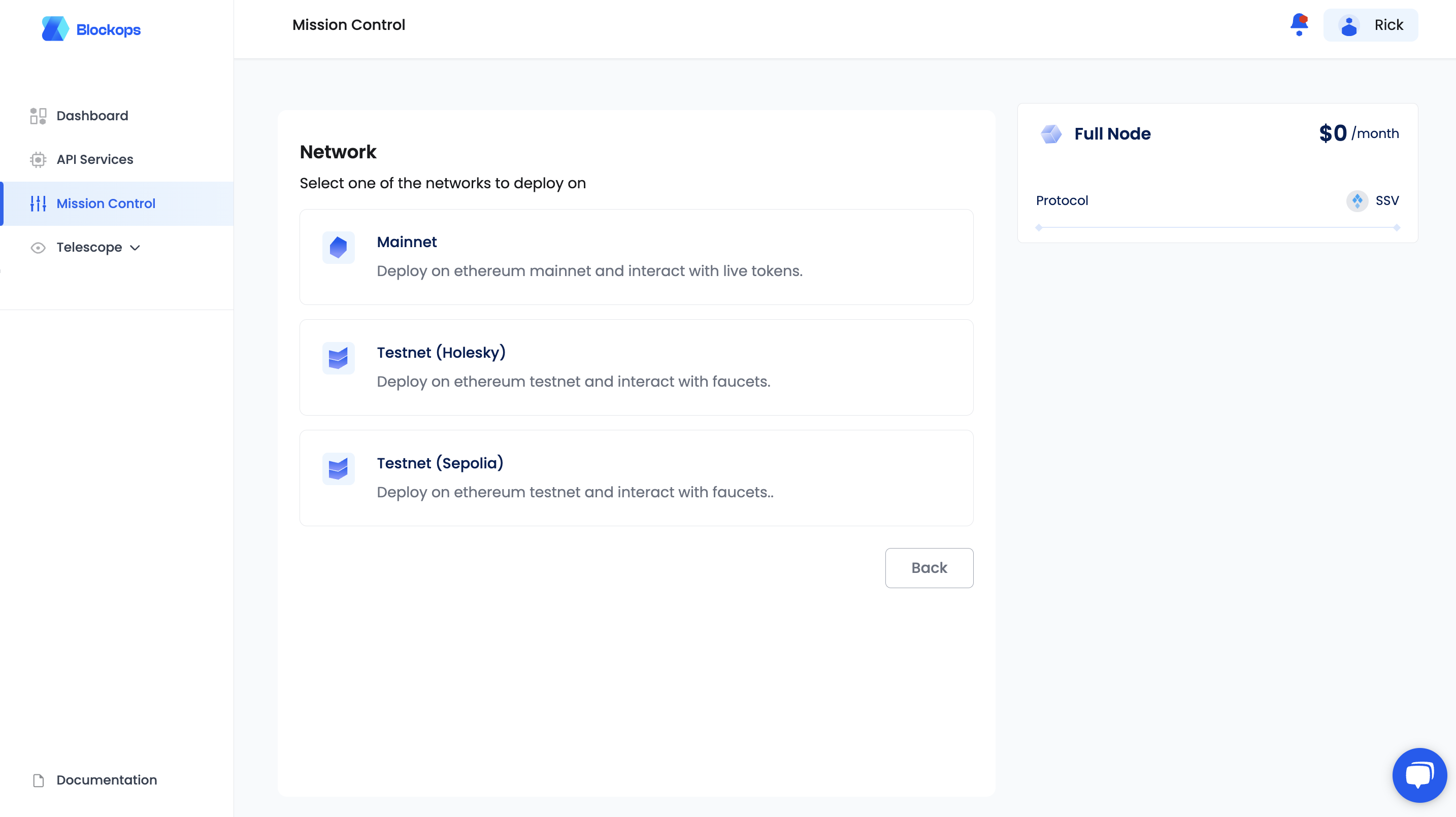Click the Full Node label
Image resolution: width=1456 pixels, height=817 pixels.
pos(1112,134)
